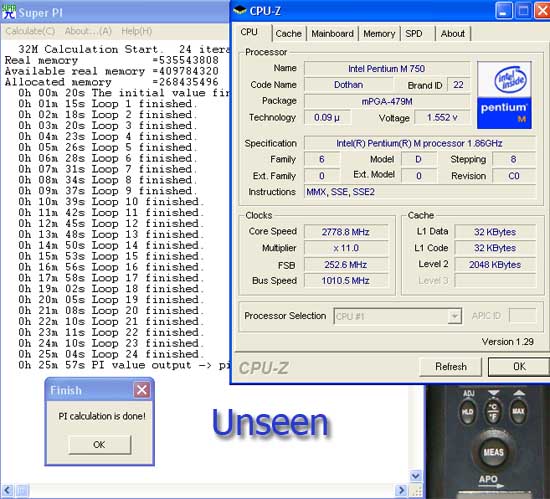Click the revision value 'C0'
This screenshot has height=499, width=550.
click(x=514, y=176)
